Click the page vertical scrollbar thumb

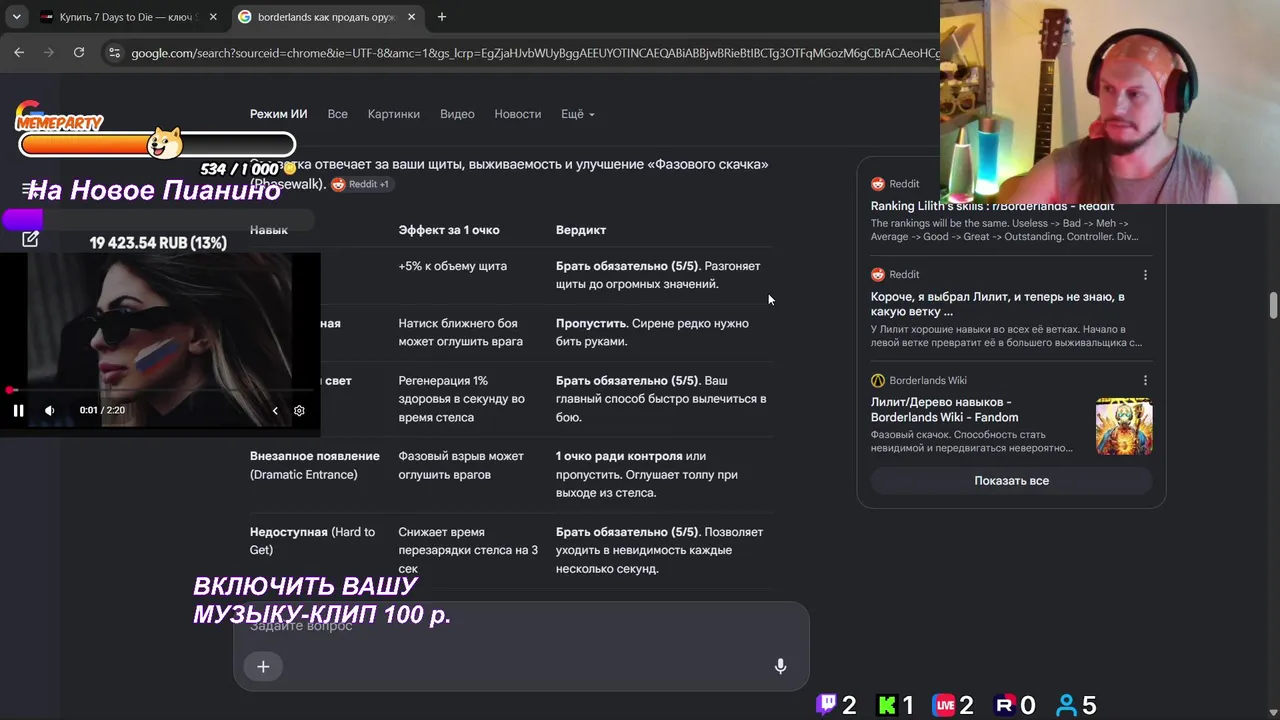(x=1273, y=305)
